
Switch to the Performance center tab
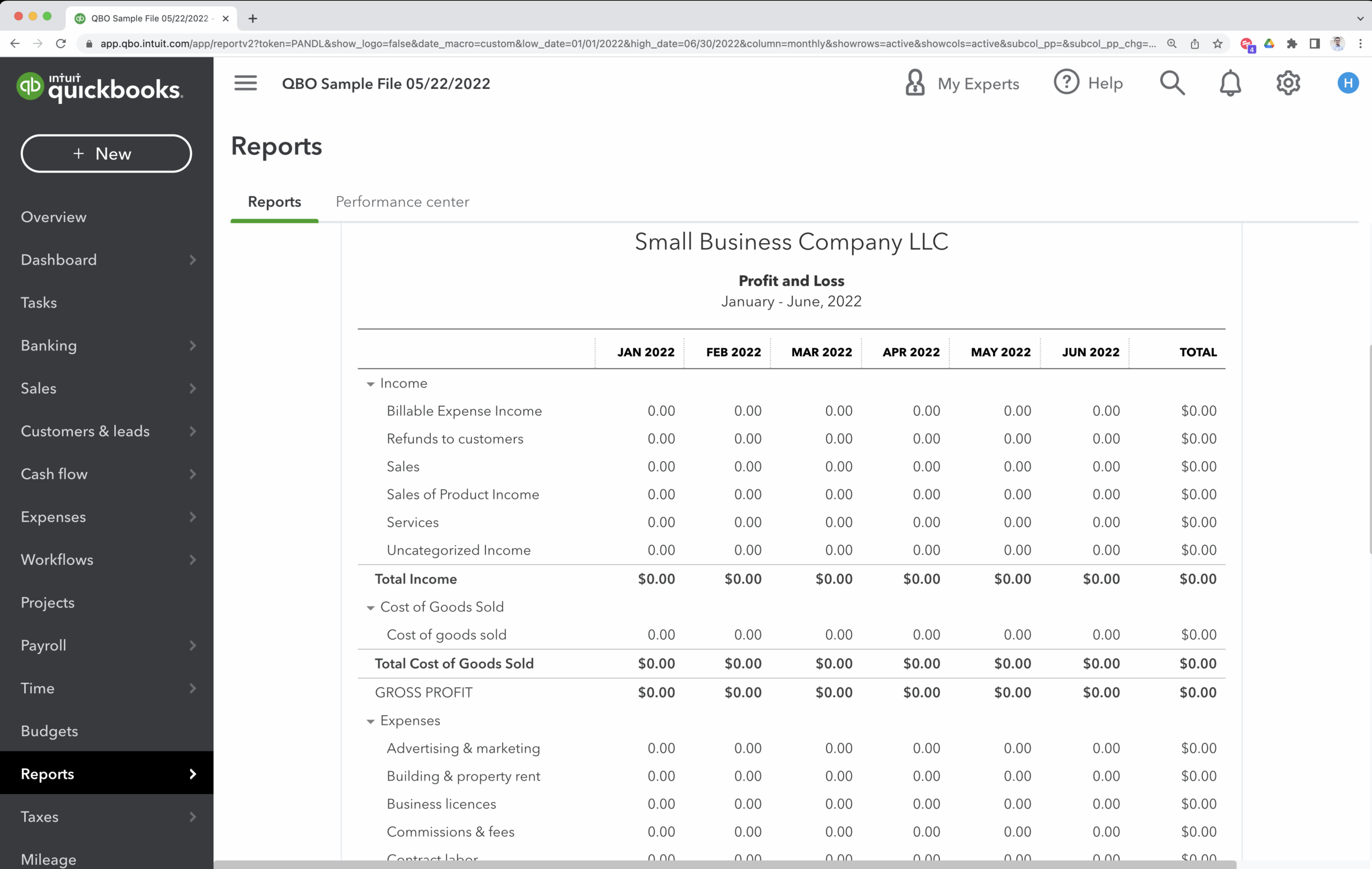pos(402,201)
